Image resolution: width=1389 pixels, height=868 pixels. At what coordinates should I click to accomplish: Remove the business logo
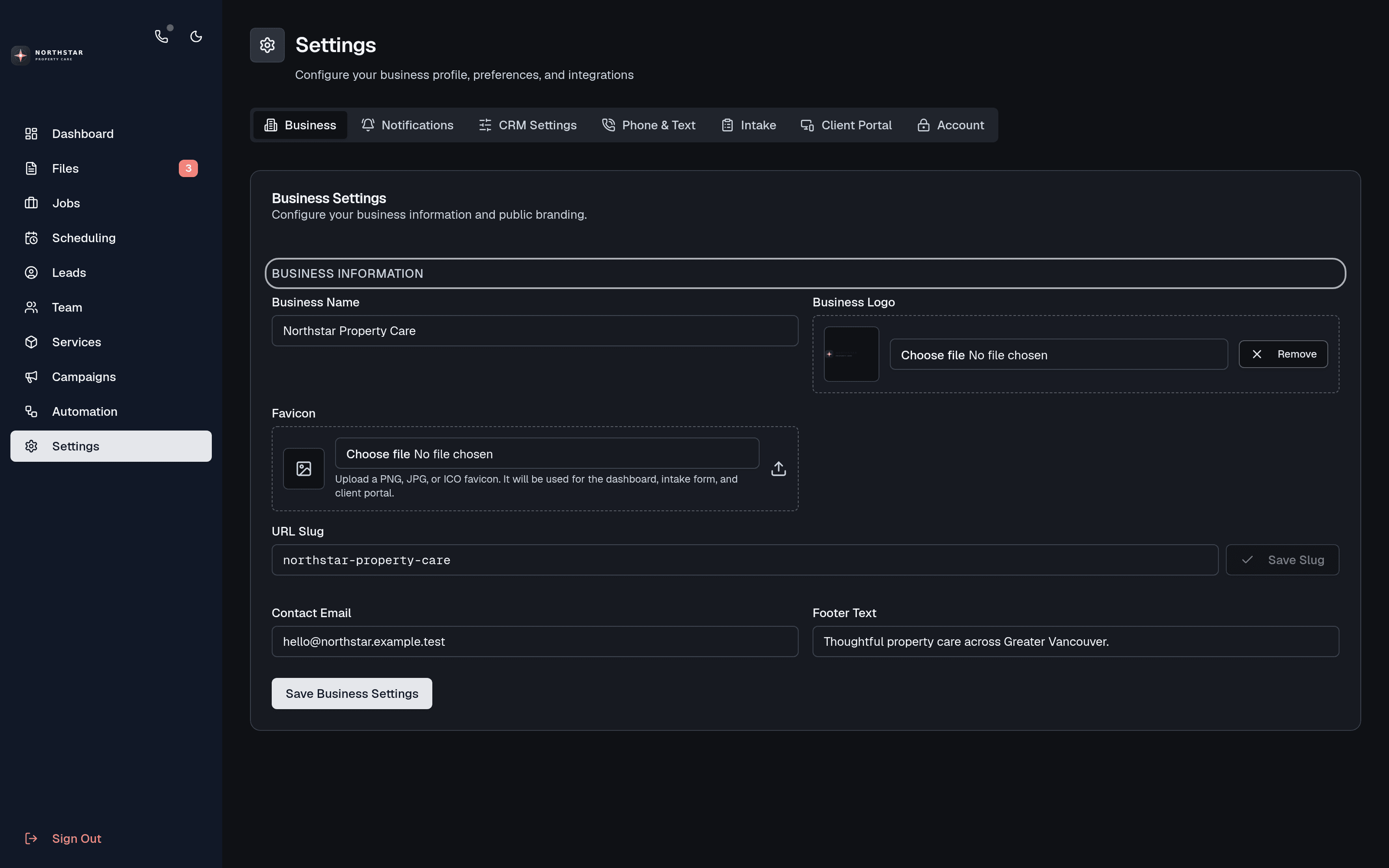pos(1283,354)
